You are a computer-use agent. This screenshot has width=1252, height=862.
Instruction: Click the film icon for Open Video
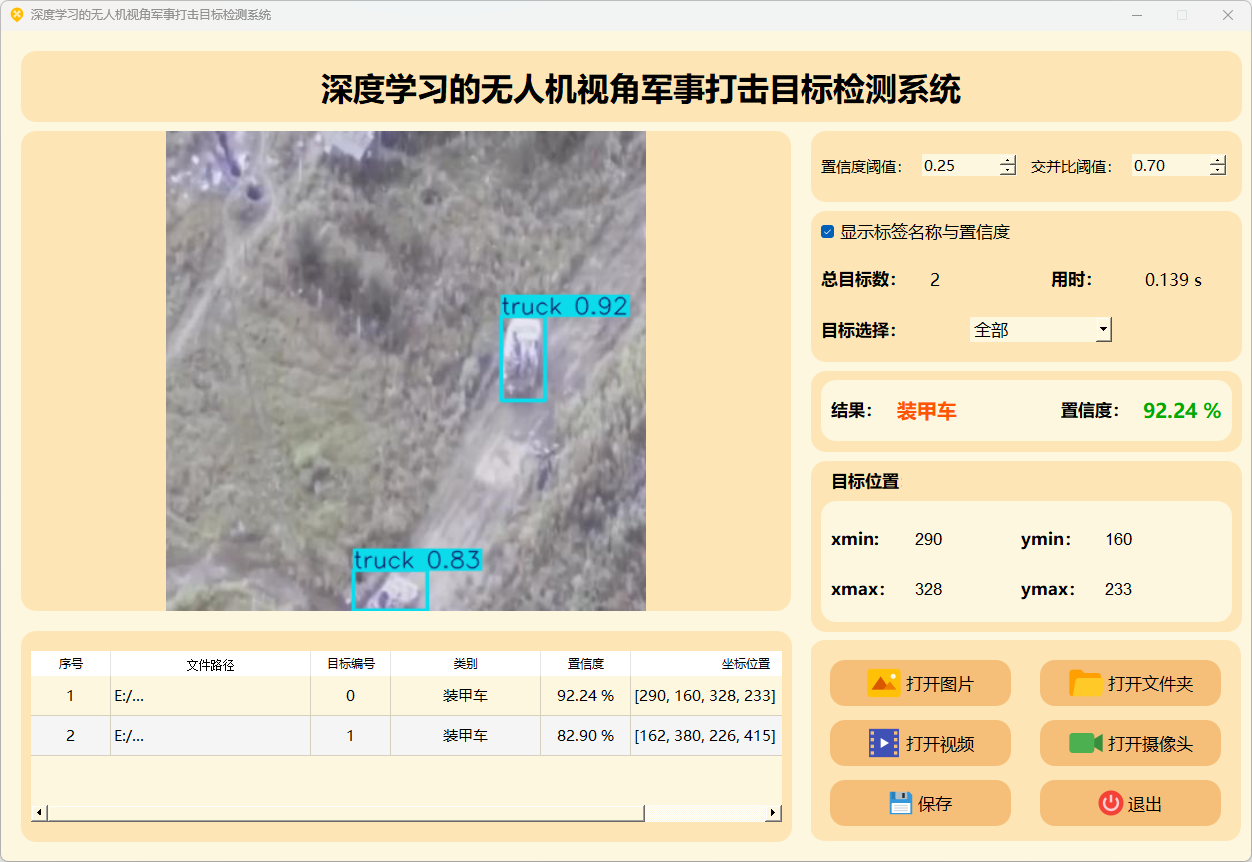(x=884, y=743)
